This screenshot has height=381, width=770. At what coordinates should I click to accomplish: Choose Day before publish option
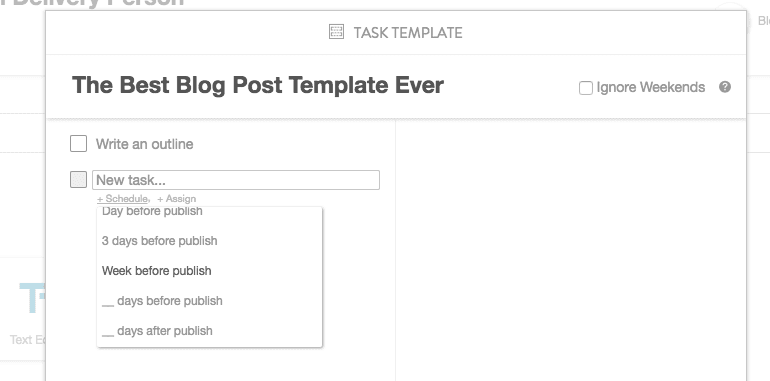[152, 211]
